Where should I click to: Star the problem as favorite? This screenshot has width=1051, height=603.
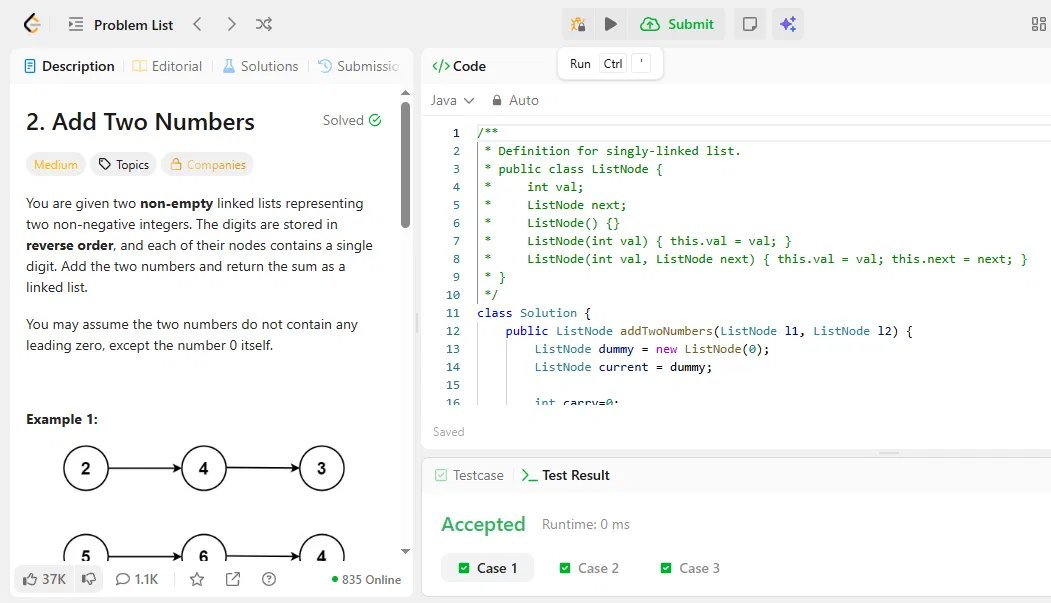196,579
